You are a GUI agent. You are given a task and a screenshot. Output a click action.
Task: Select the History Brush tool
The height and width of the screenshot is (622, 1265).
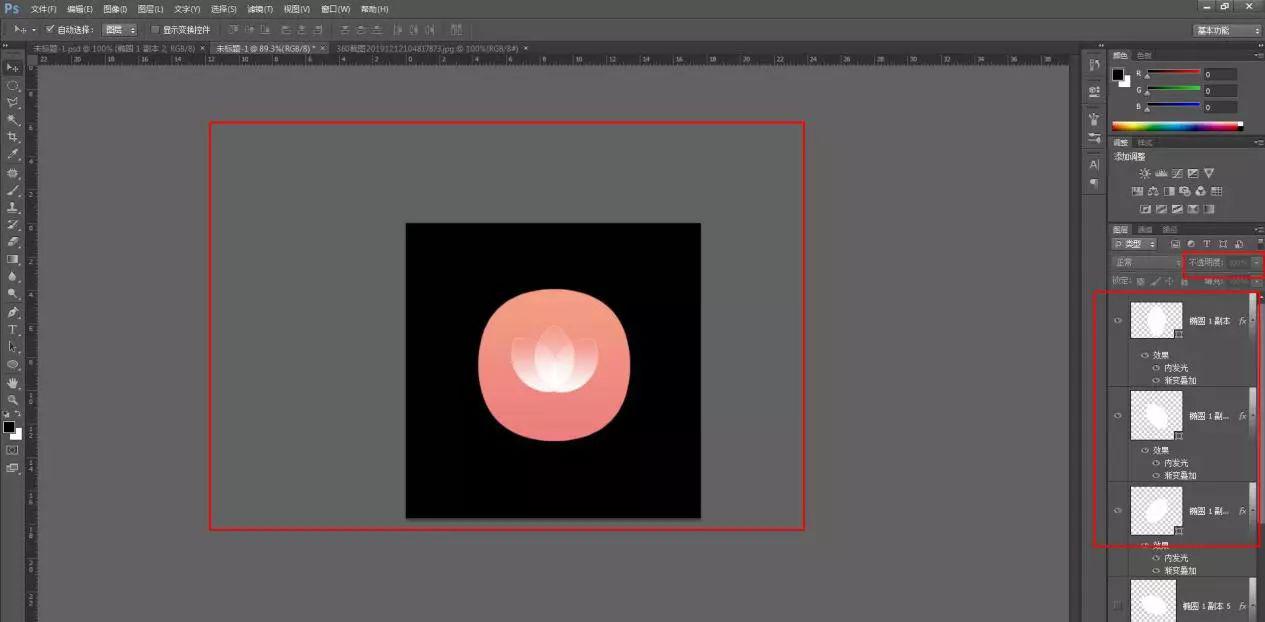pos(13,224)
